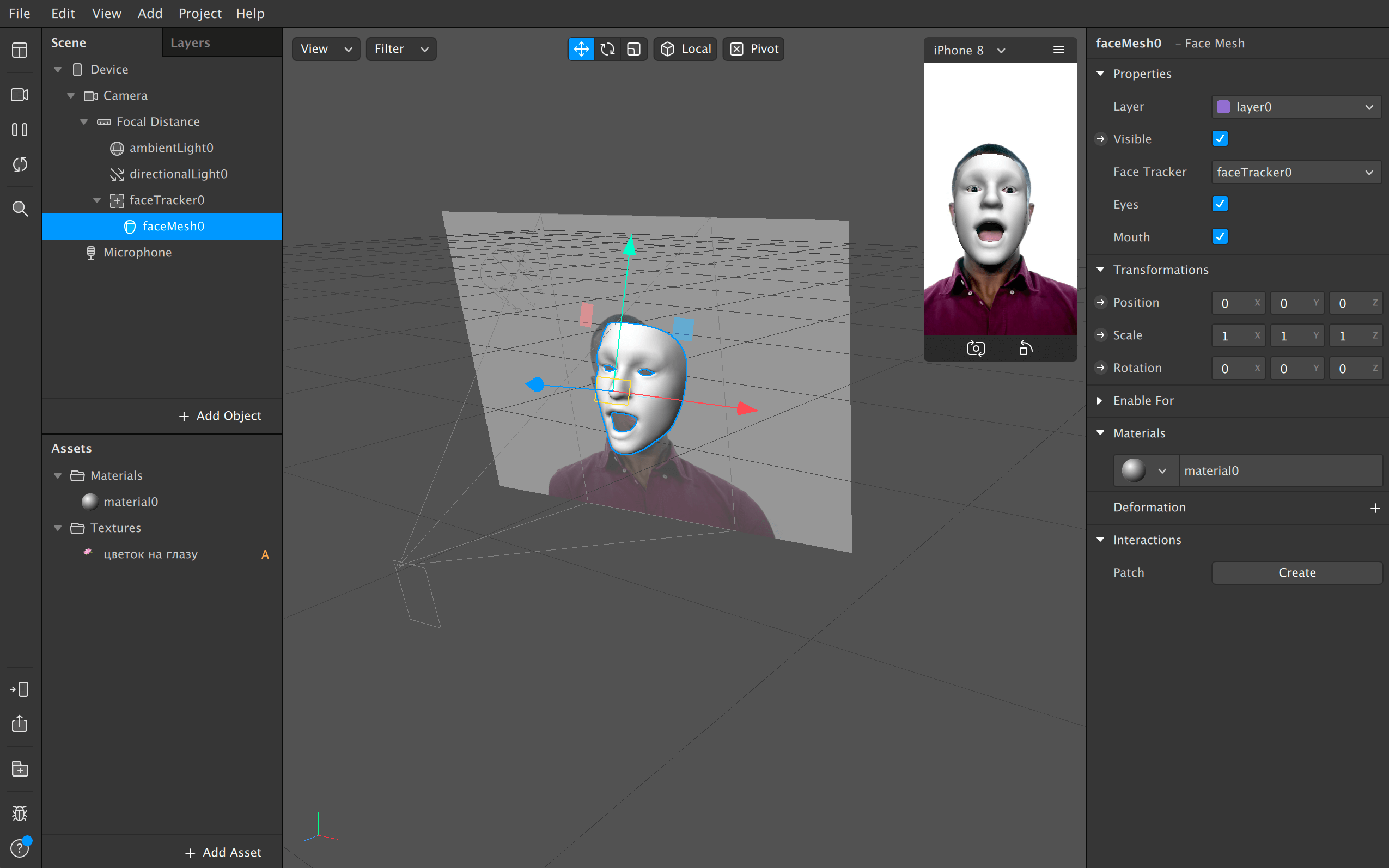The height and width of the screenshot is (868, 1389).
Task: Click the bug report icon
Action: click(x=20, y=813)
